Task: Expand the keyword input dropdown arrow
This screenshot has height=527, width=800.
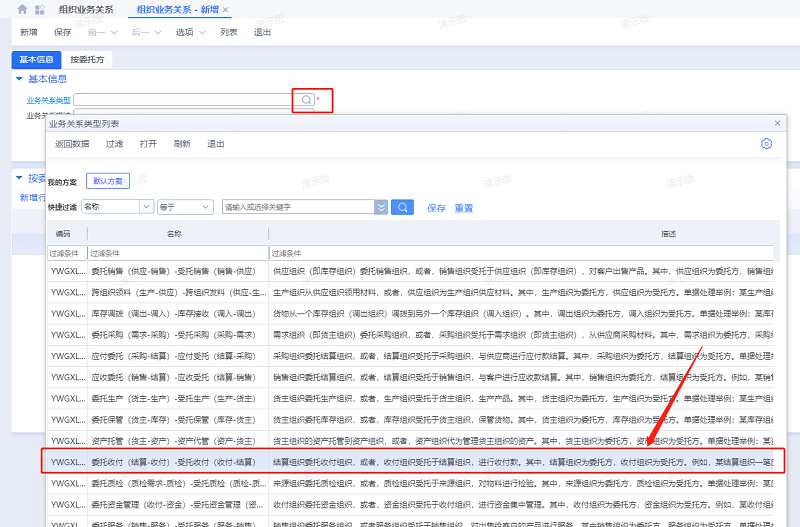Action: coord(380,207)
